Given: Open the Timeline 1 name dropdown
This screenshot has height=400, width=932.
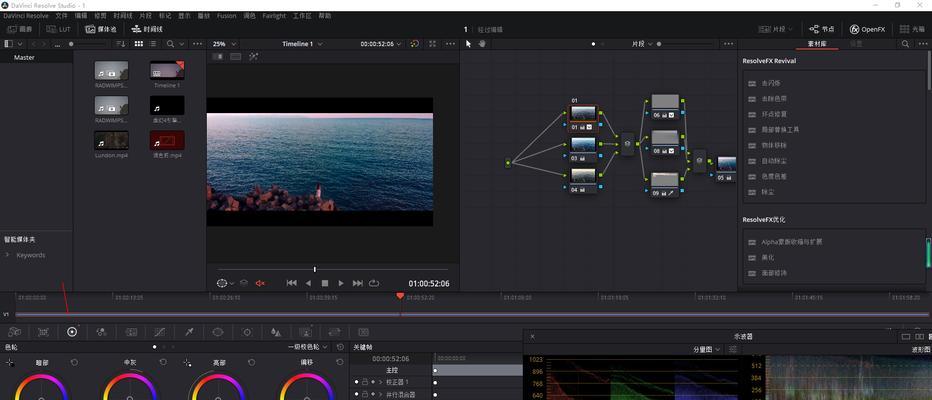Looking at the screenshot, I should [303, 44].
